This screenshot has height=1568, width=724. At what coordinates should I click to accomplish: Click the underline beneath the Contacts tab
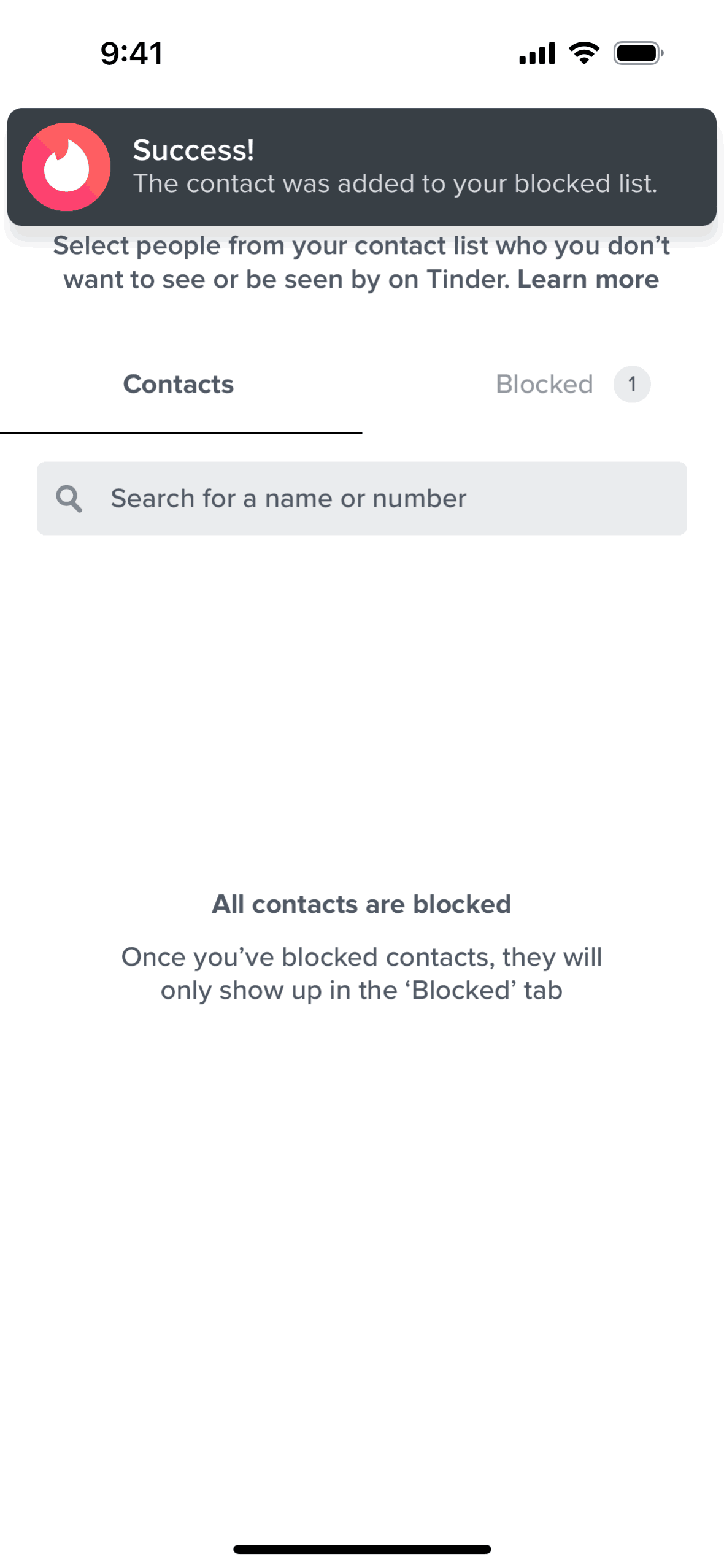tap(181, 432)
